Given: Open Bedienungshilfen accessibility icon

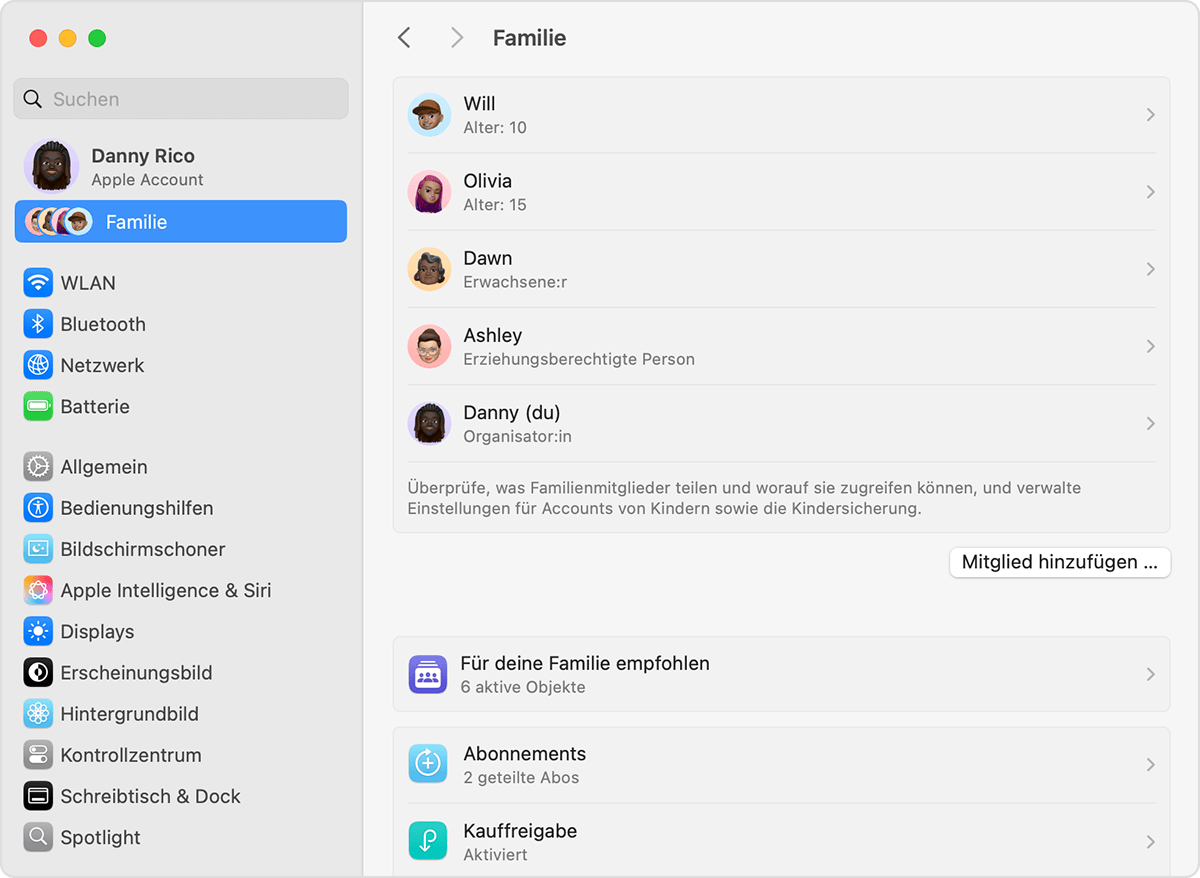Looking at the screenshot, I should pyautogui.click(x=38, y=508).
